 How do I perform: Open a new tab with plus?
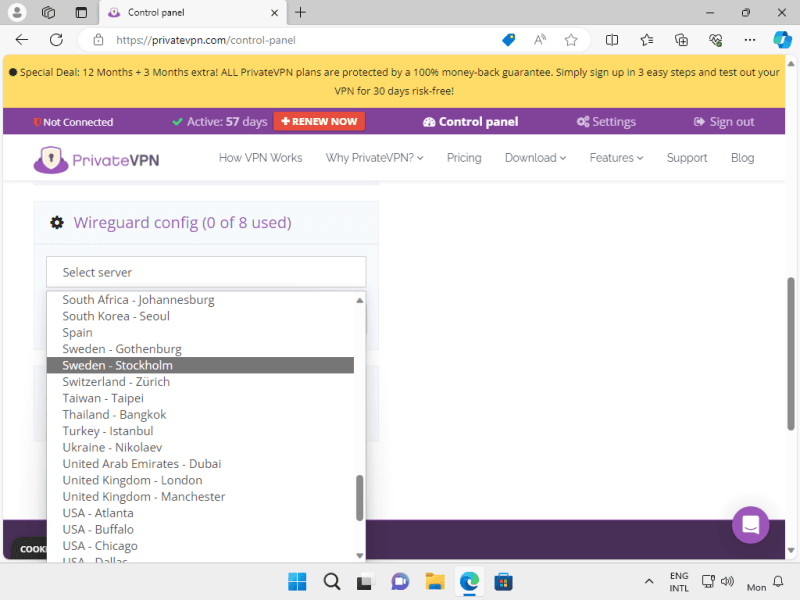tap(301, 12)
